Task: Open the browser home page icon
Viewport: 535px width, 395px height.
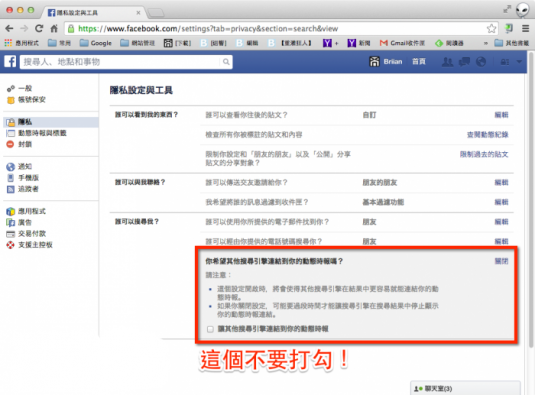Action: point(54,29)
